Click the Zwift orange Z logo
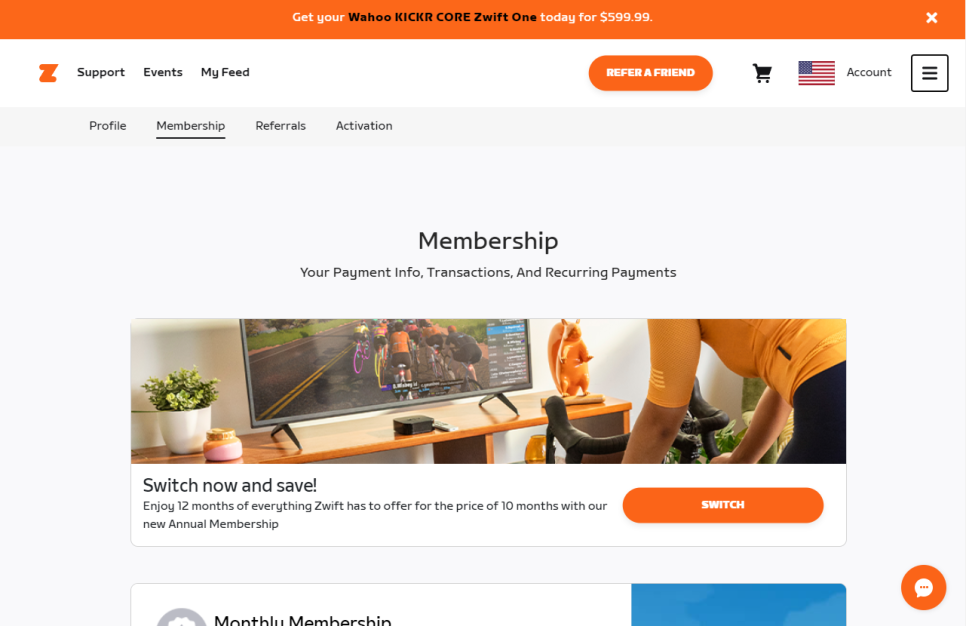 (48, 73)
